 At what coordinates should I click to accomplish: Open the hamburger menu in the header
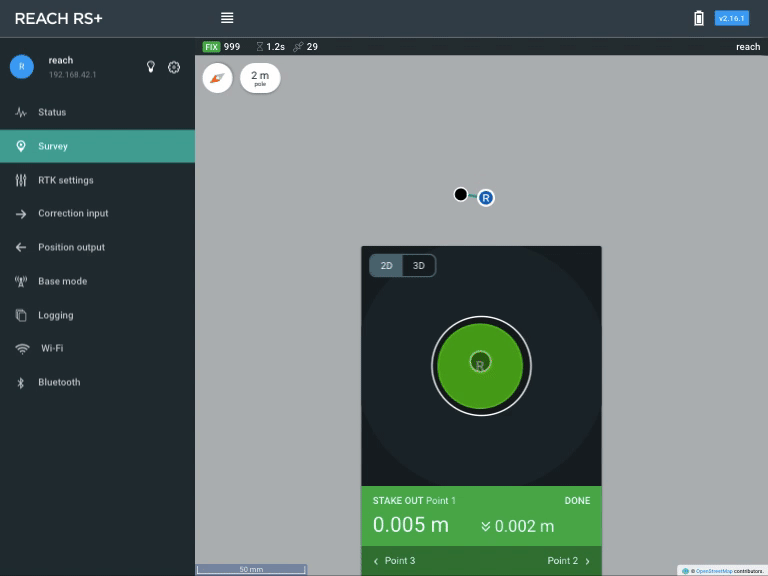point(227,18)
